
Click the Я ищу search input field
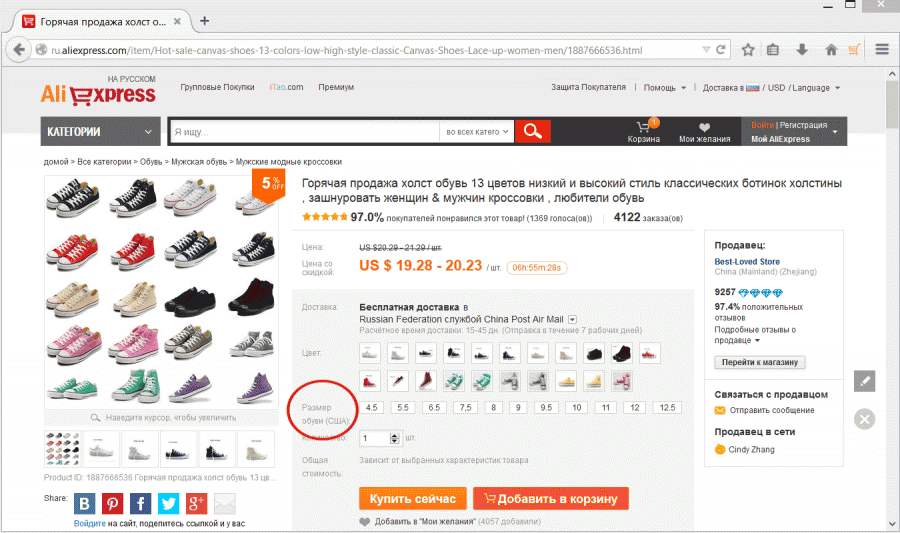[x=304, y=131]
